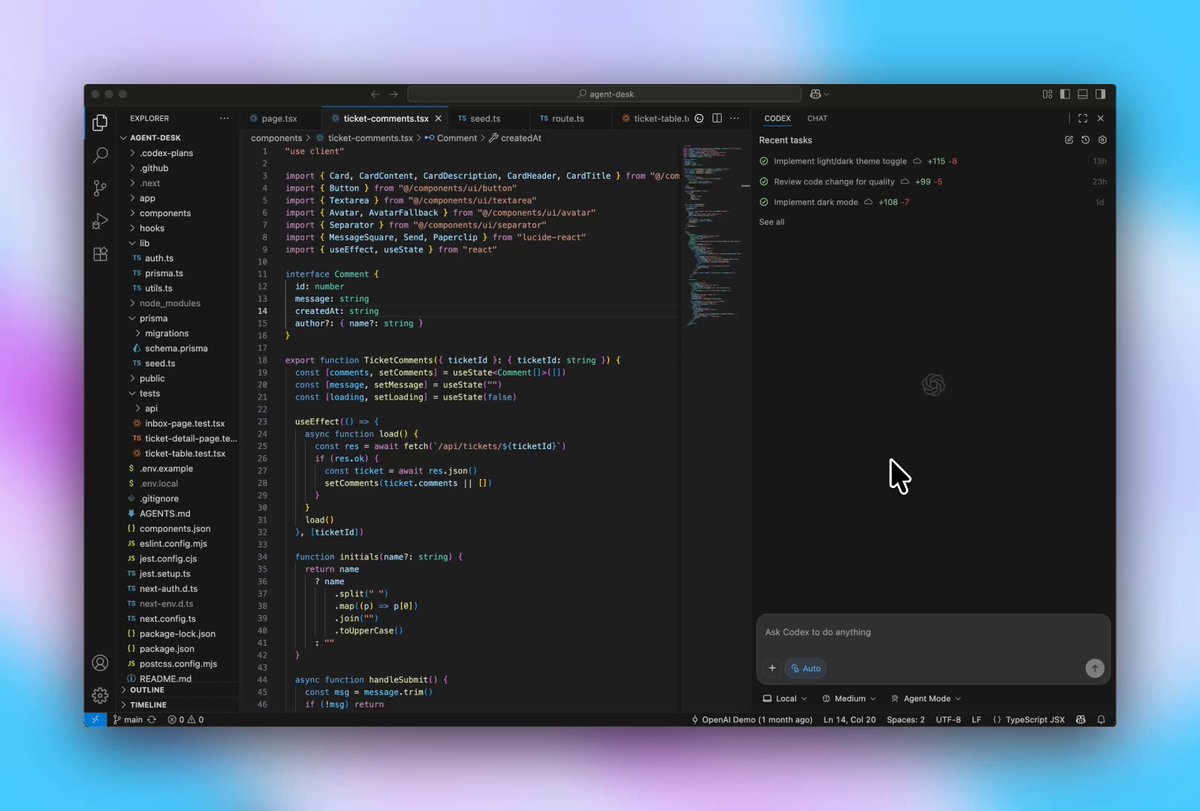Select the CHAT panel tab
Image resolution: width=1200 pixels, height=811 pixels.
817,118
